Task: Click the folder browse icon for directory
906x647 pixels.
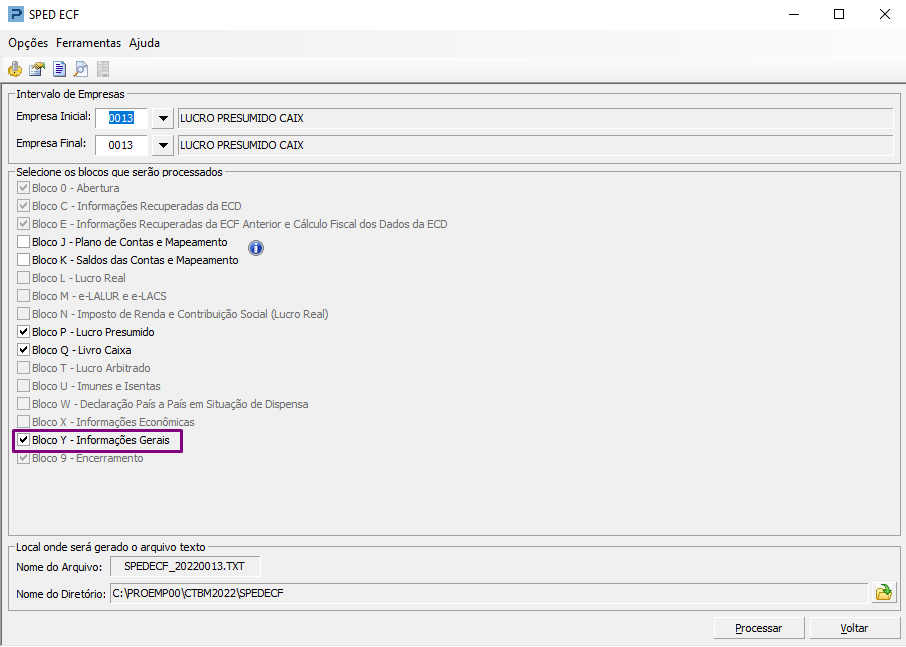Action: click(883, 593)
